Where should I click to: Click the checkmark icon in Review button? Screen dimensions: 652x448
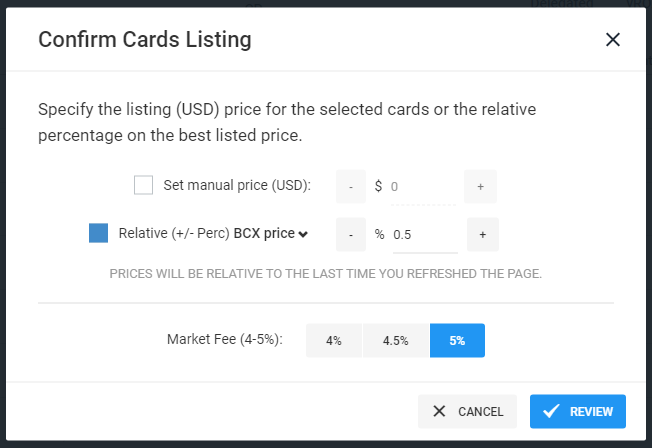(x=551, y=411)
